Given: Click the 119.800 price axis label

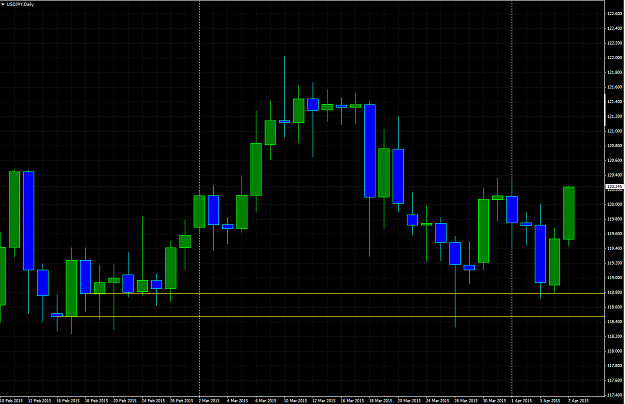Looking at the screenshot, I should (615, 219).
